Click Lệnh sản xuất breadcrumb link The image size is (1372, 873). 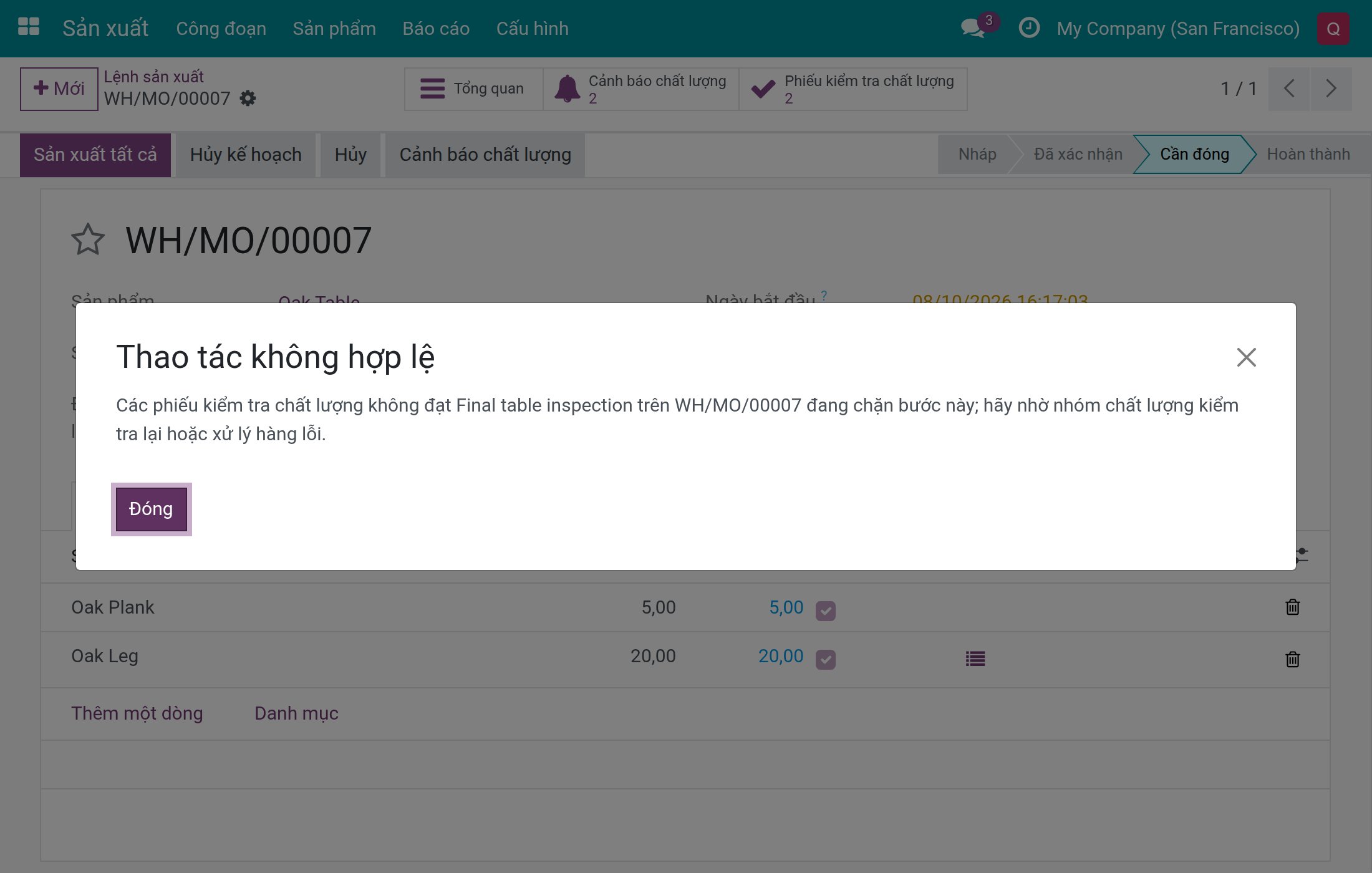(x=153, y=77)
